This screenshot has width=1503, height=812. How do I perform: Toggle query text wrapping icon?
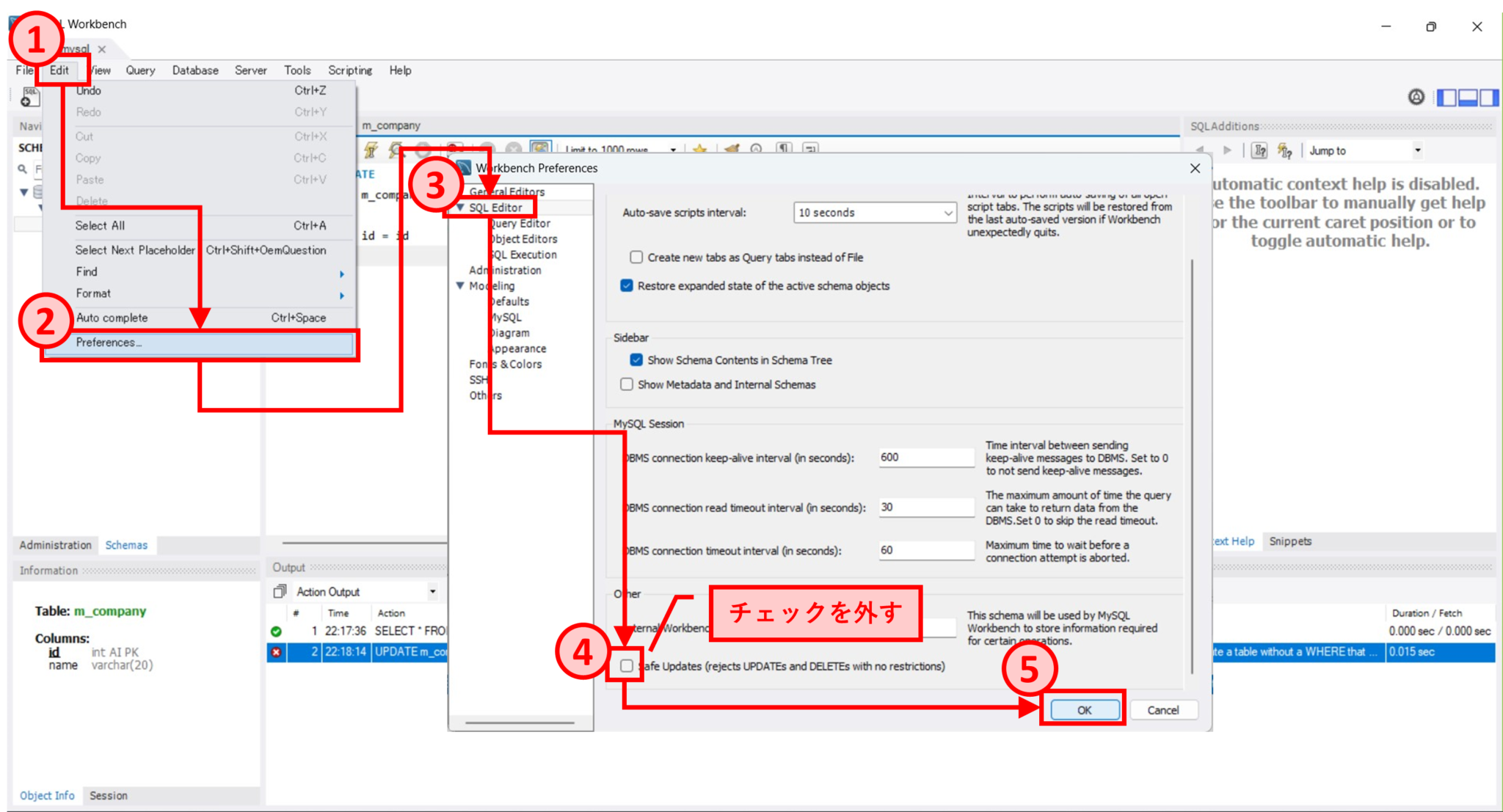click(x=810, y=149)
